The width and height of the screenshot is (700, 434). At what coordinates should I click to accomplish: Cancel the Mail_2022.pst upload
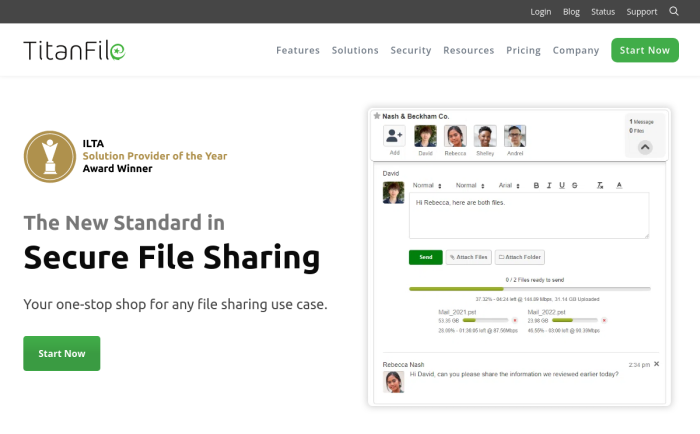tap(604, 320)
